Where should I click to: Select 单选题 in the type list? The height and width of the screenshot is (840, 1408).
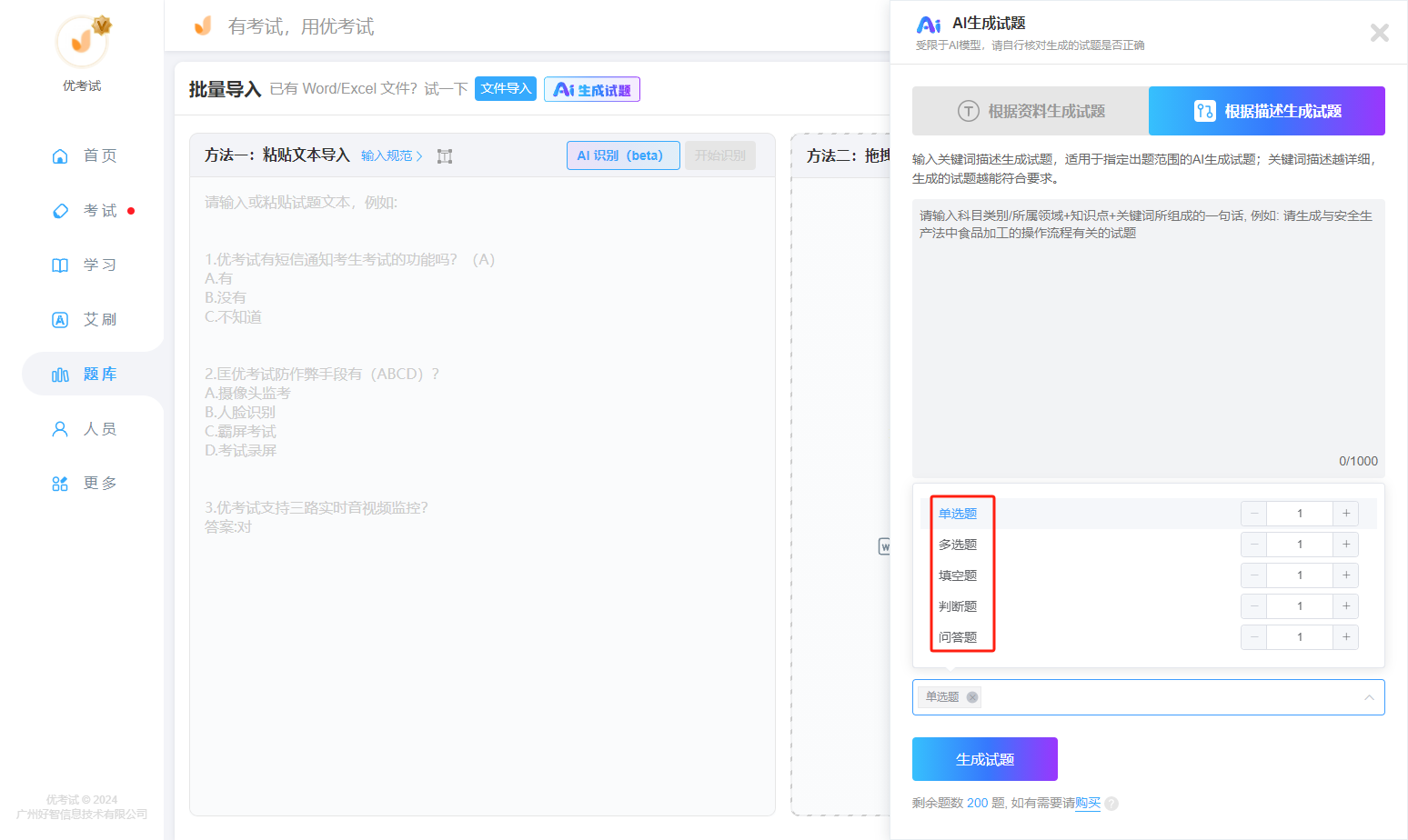[958, 514]
